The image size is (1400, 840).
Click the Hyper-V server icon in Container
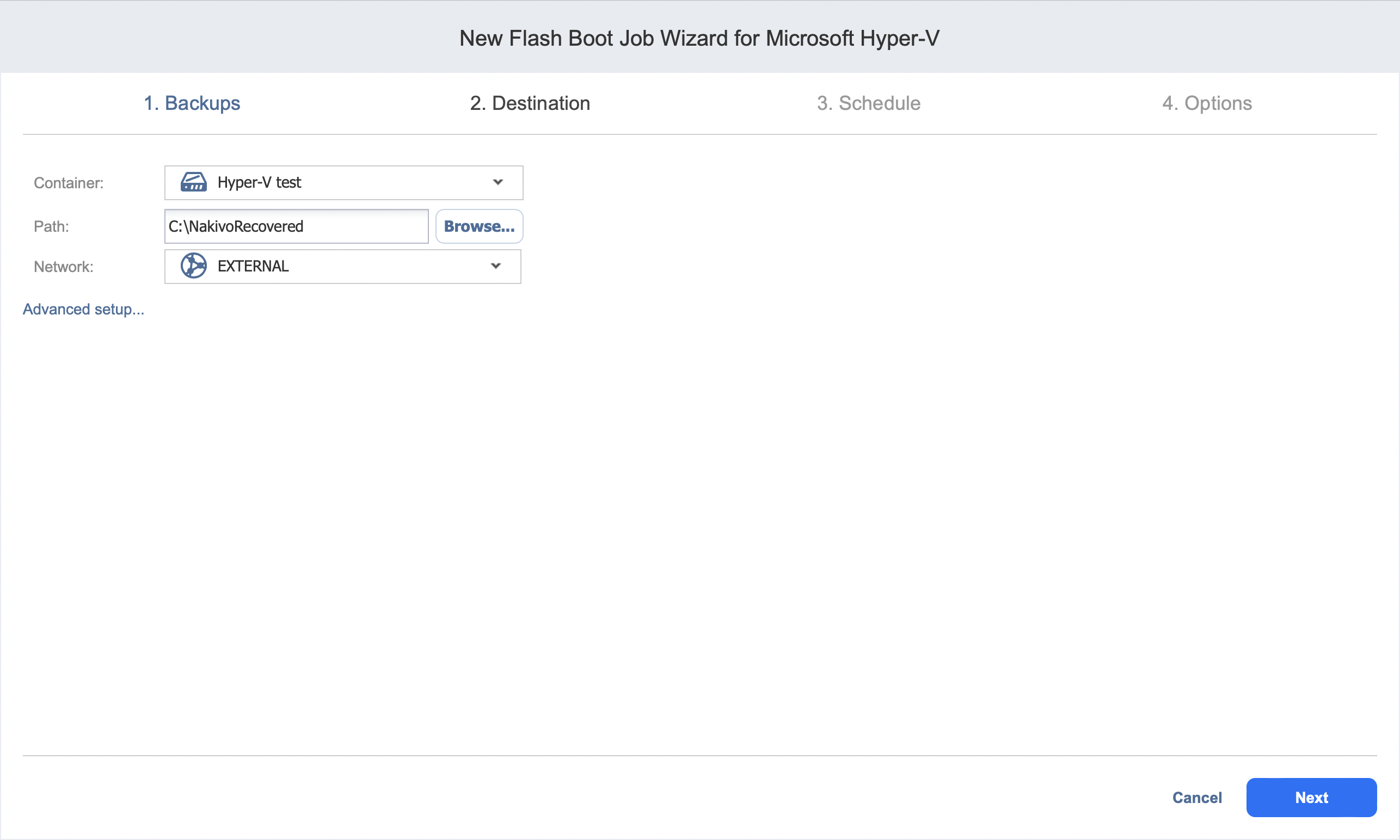pos(193,182)
